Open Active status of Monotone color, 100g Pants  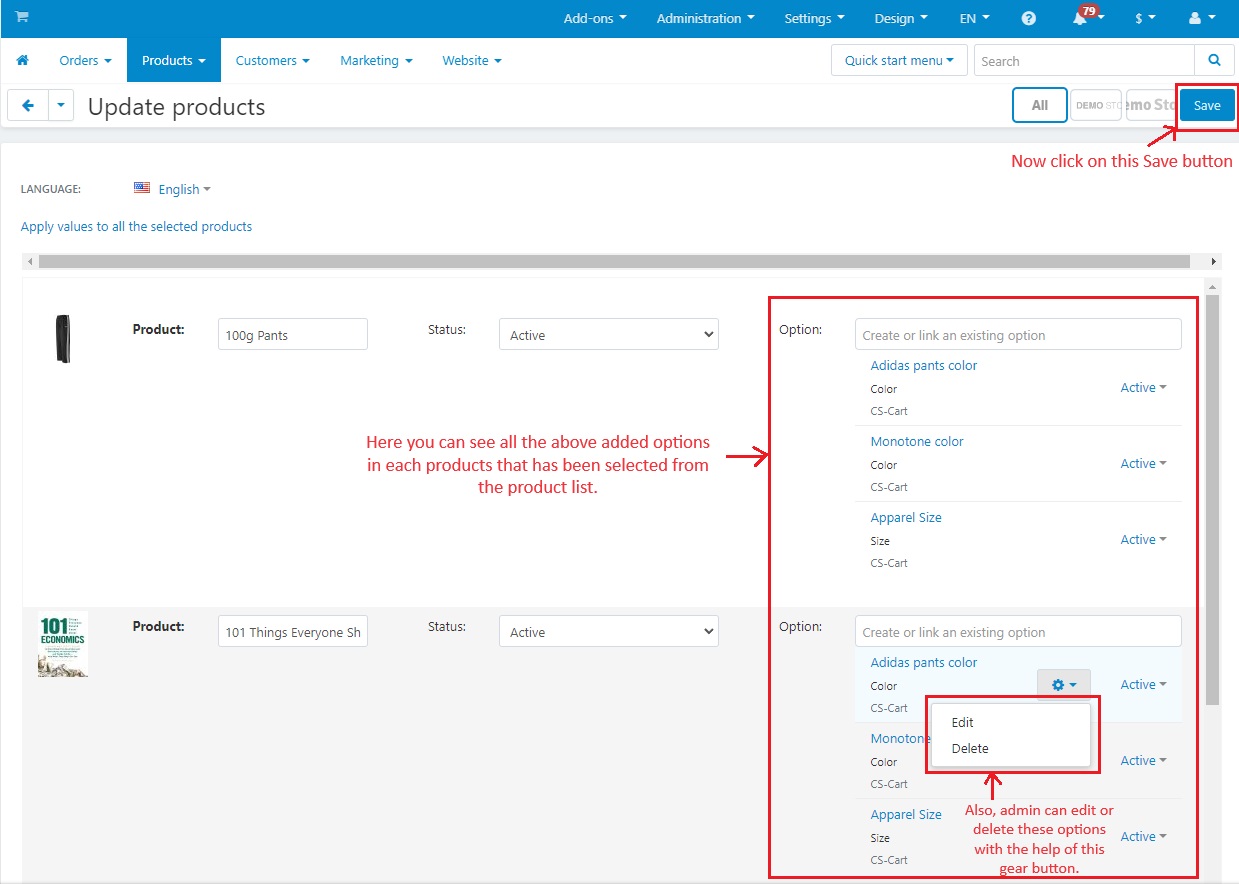click(1144, 463)
